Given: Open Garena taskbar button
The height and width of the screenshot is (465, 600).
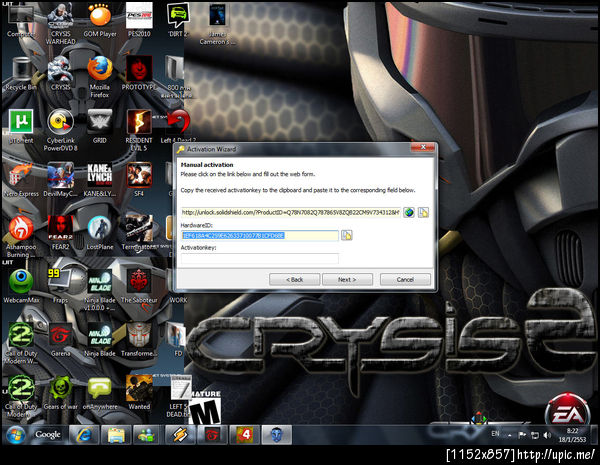Looking at the screenshot, I should tap(212, 435).
